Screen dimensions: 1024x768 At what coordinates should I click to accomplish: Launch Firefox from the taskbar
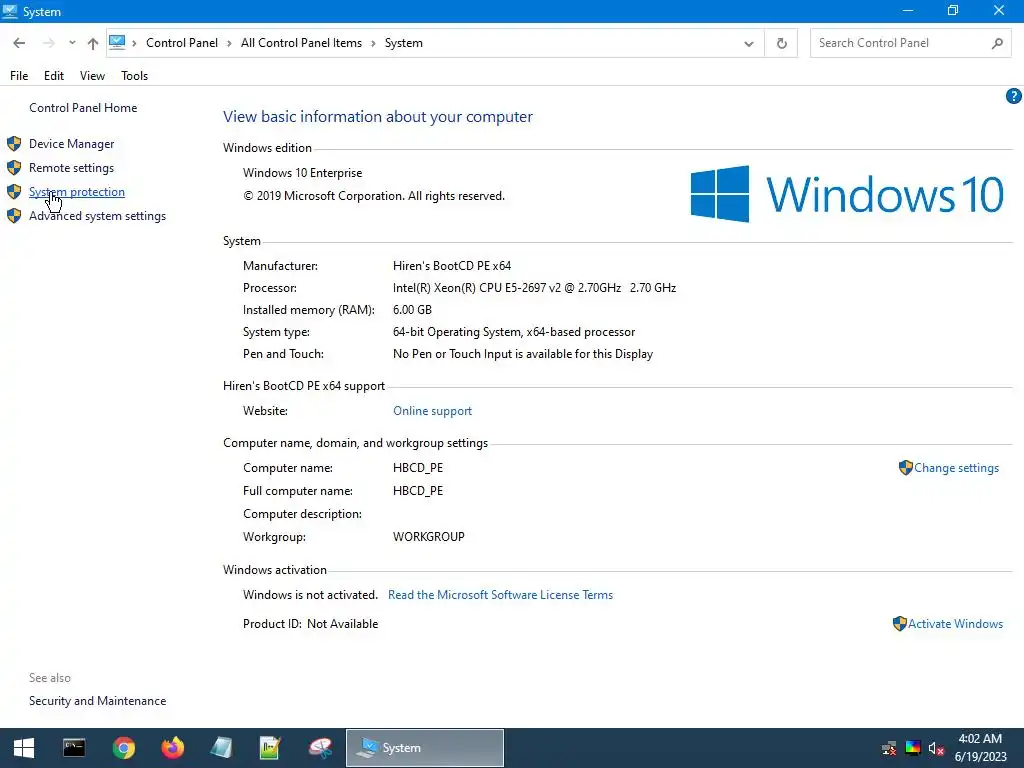click(x=172, y=748)
